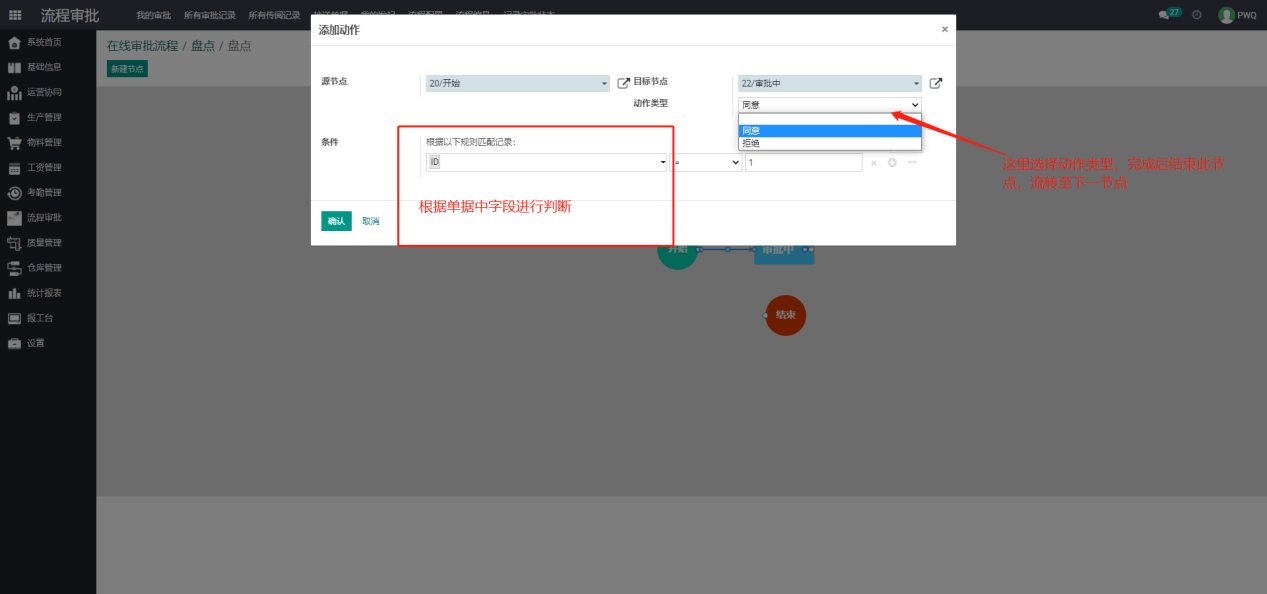Open 所有审批记录 menu in top bar

tap(209, 16)
